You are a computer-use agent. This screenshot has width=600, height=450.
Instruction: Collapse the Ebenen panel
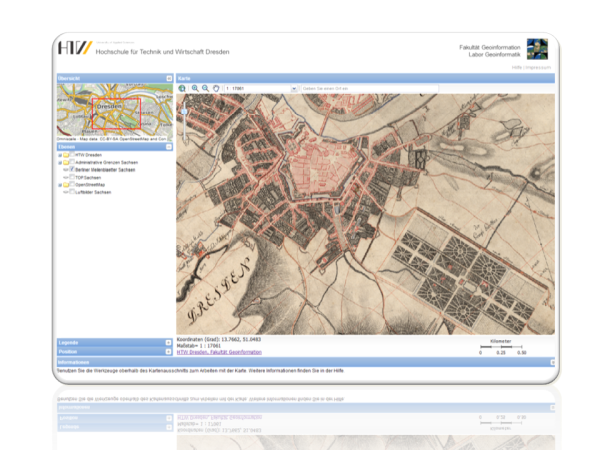point(169,147)
